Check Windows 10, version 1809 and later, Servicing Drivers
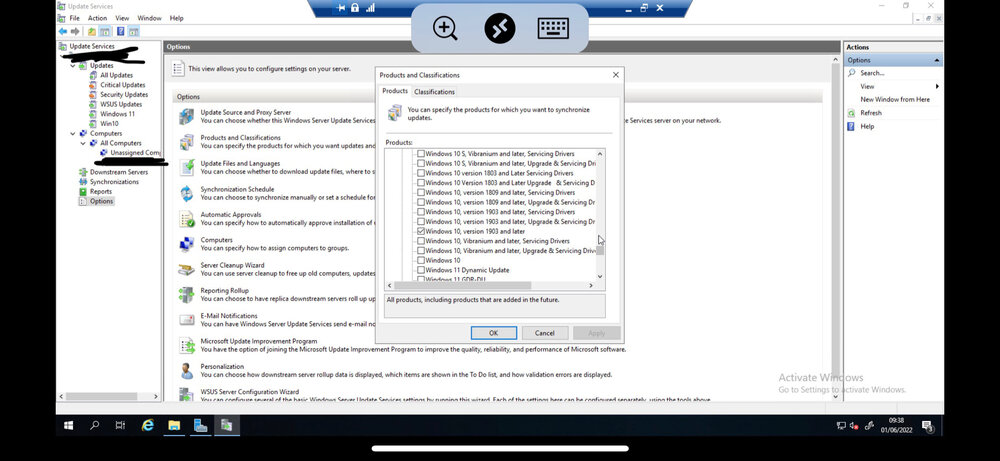This screenshot has height=461, width=1000. click(421, 193)
